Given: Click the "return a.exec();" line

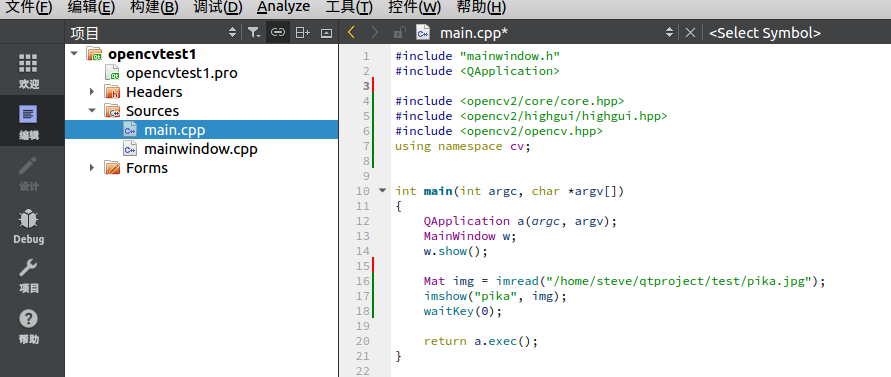Looking at the screenshot, I should coord(480,341).
